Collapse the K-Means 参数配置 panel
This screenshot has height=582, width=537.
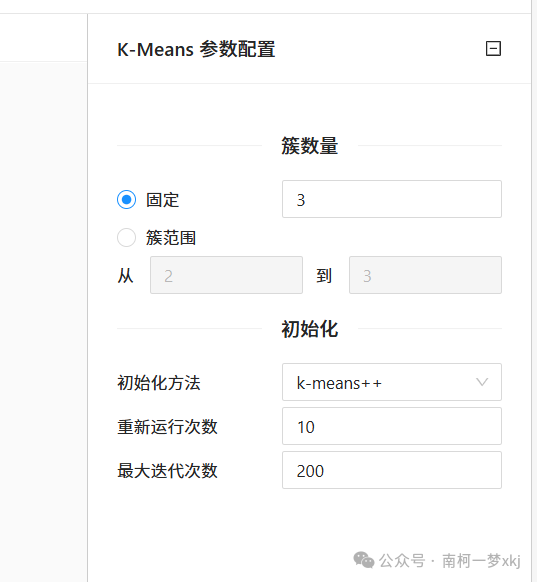point(493,49)
